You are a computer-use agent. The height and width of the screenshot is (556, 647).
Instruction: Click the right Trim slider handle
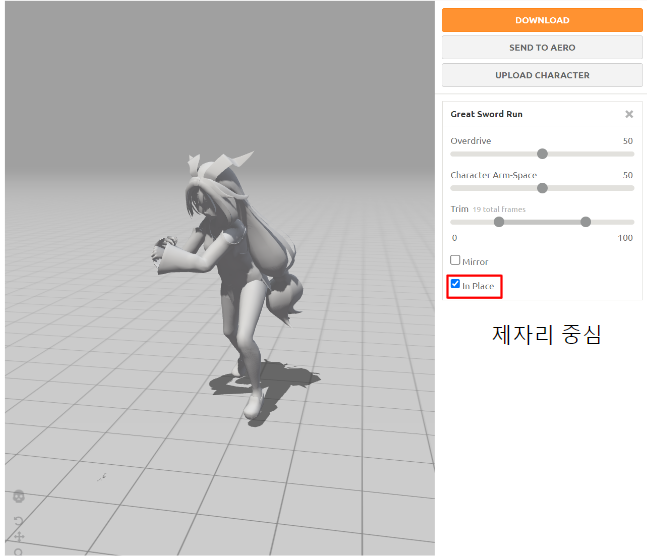pyautogui.click(x=586, y=222)
